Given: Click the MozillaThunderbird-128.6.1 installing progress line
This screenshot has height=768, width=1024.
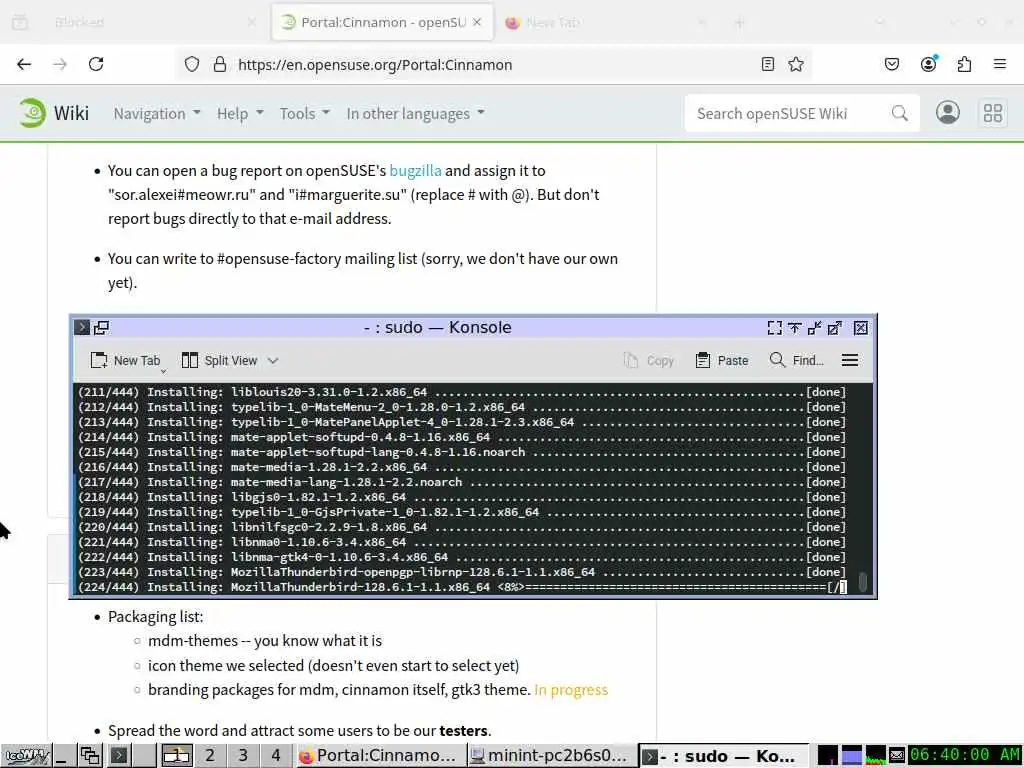Looking at the screenshot, I should click(462, 587).
